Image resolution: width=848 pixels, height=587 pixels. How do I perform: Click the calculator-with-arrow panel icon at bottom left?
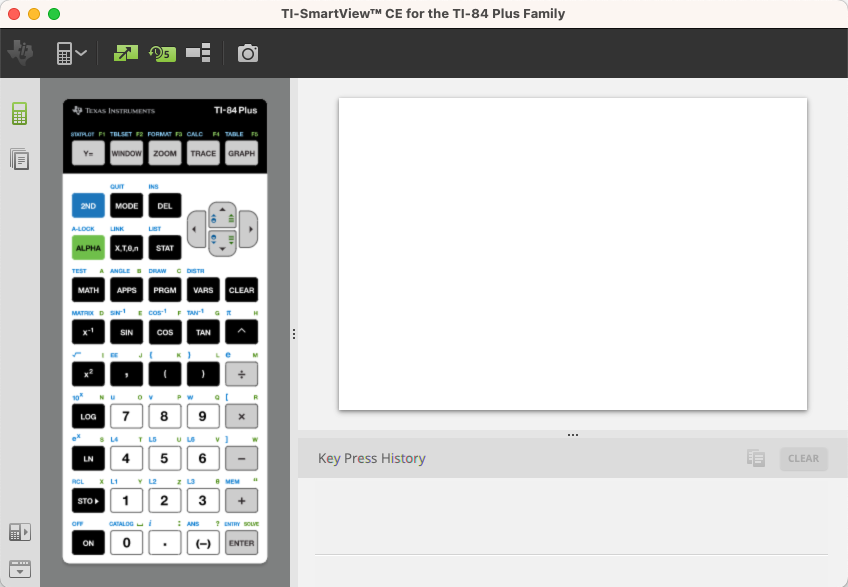point(20,532)
